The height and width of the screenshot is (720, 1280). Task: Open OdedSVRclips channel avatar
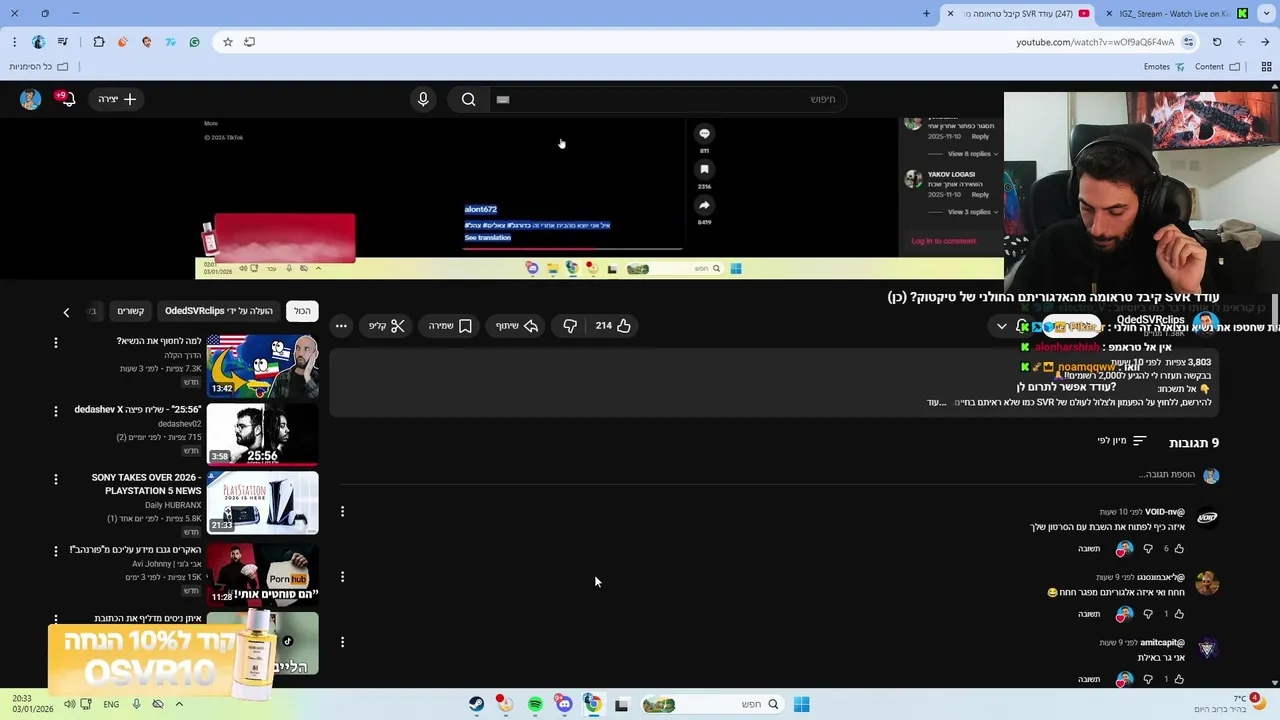tap(1205, 324)
